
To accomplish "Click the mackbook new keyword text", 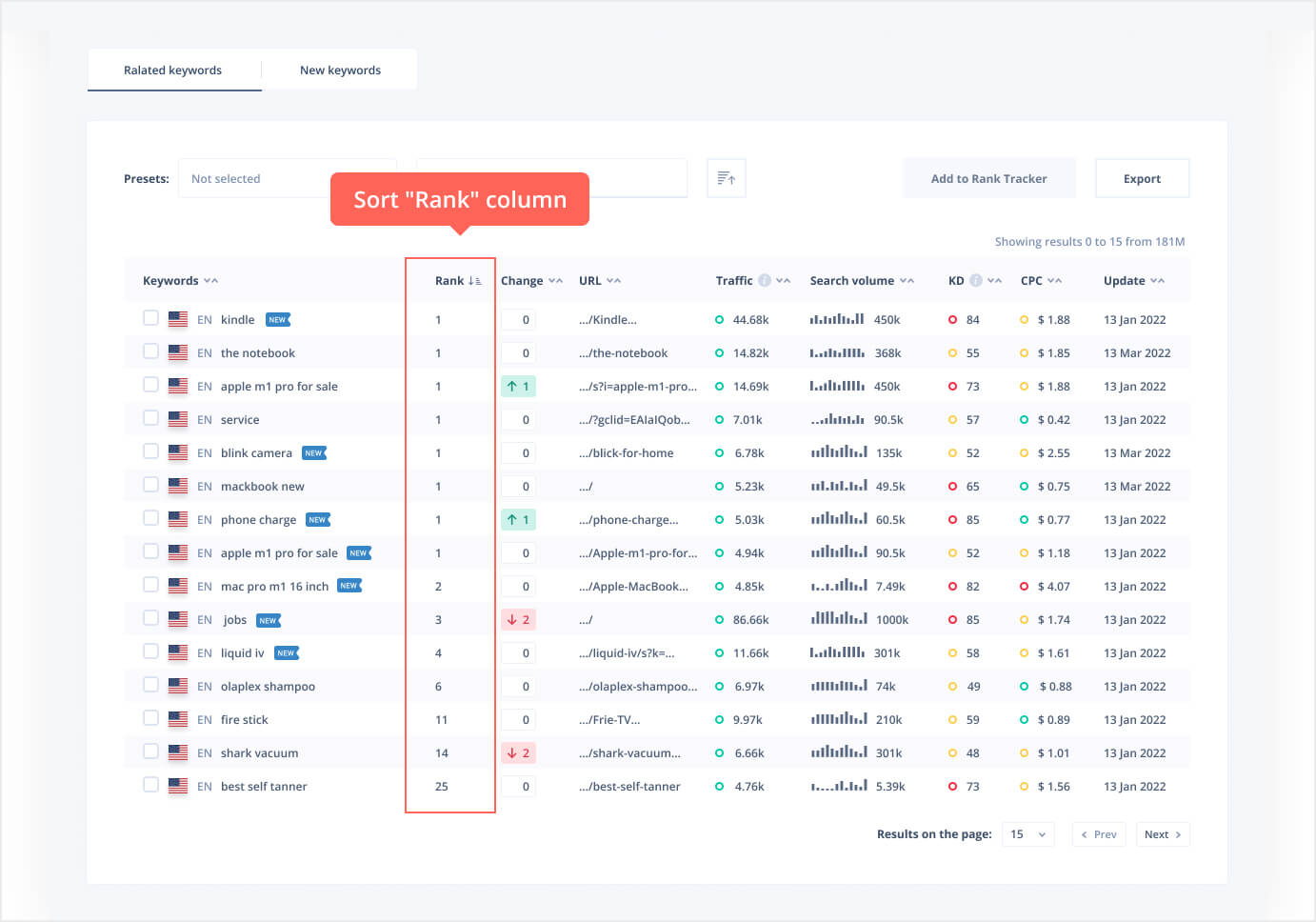I will point(263,487).
